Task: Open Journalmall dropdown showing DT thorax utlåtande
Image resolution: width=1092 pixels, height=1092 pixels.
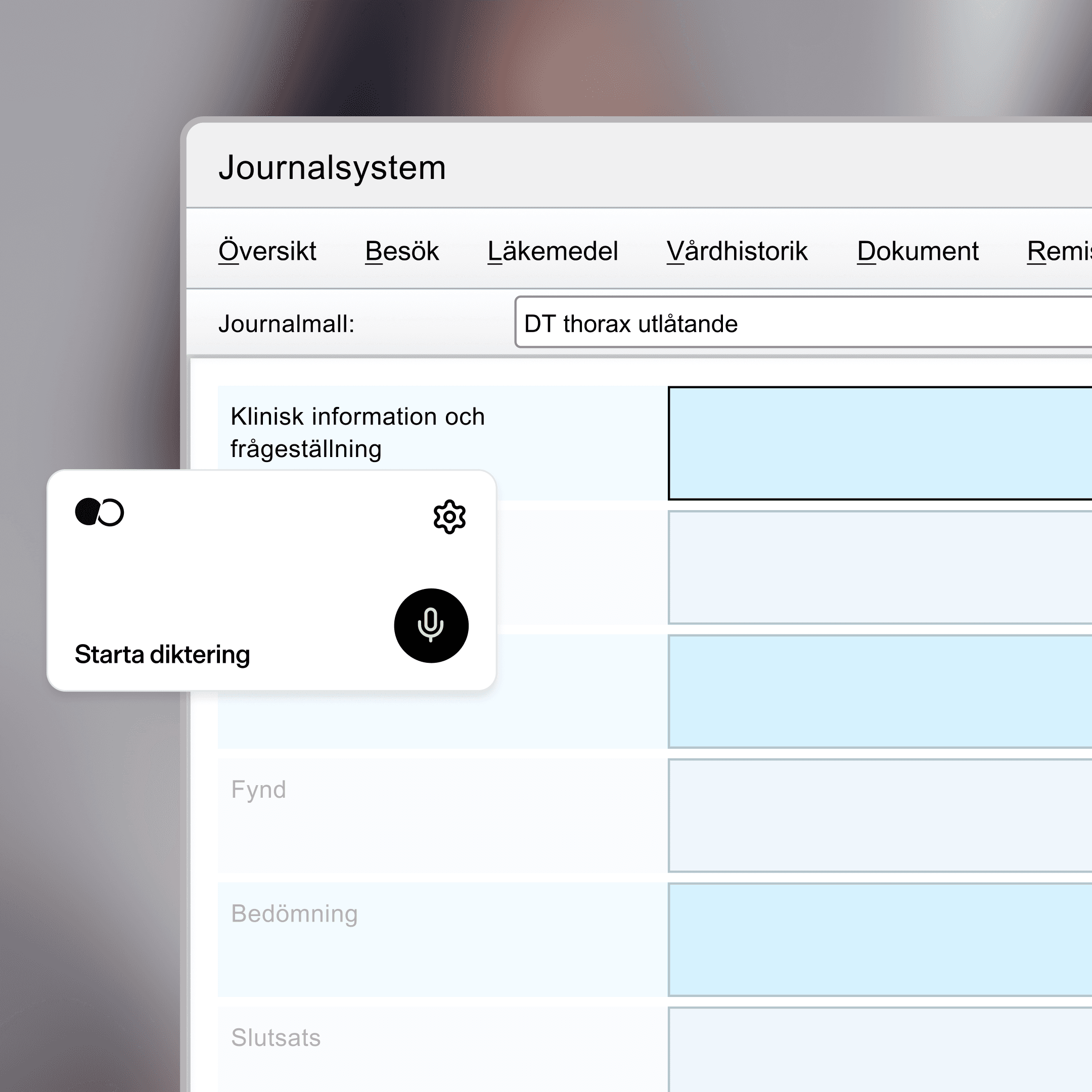Action: [803, 322]
